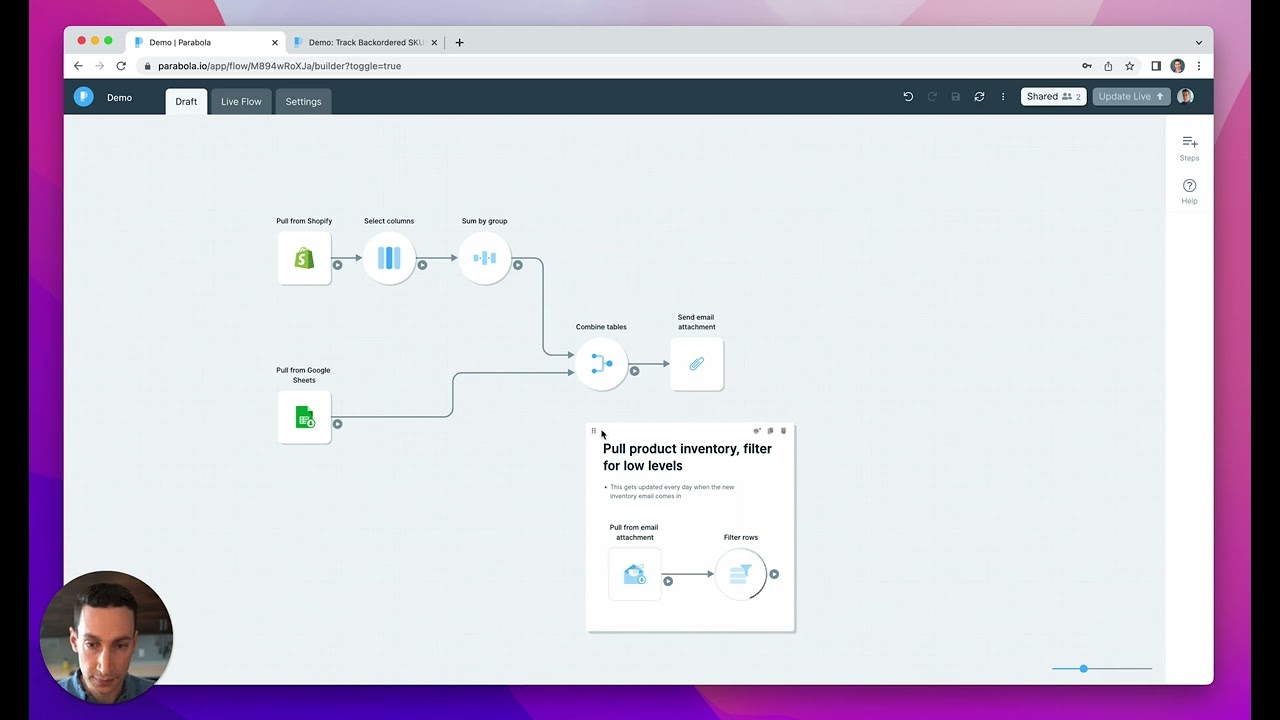
Task: Open the Settings tab
Action: click(303, 101)
